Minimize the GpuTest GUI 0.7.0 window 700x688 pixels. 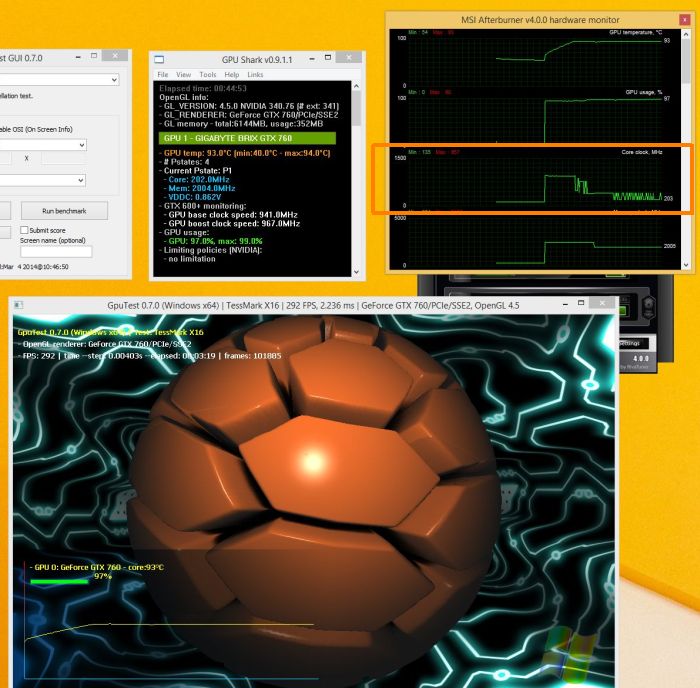click(x=78, y=57)
